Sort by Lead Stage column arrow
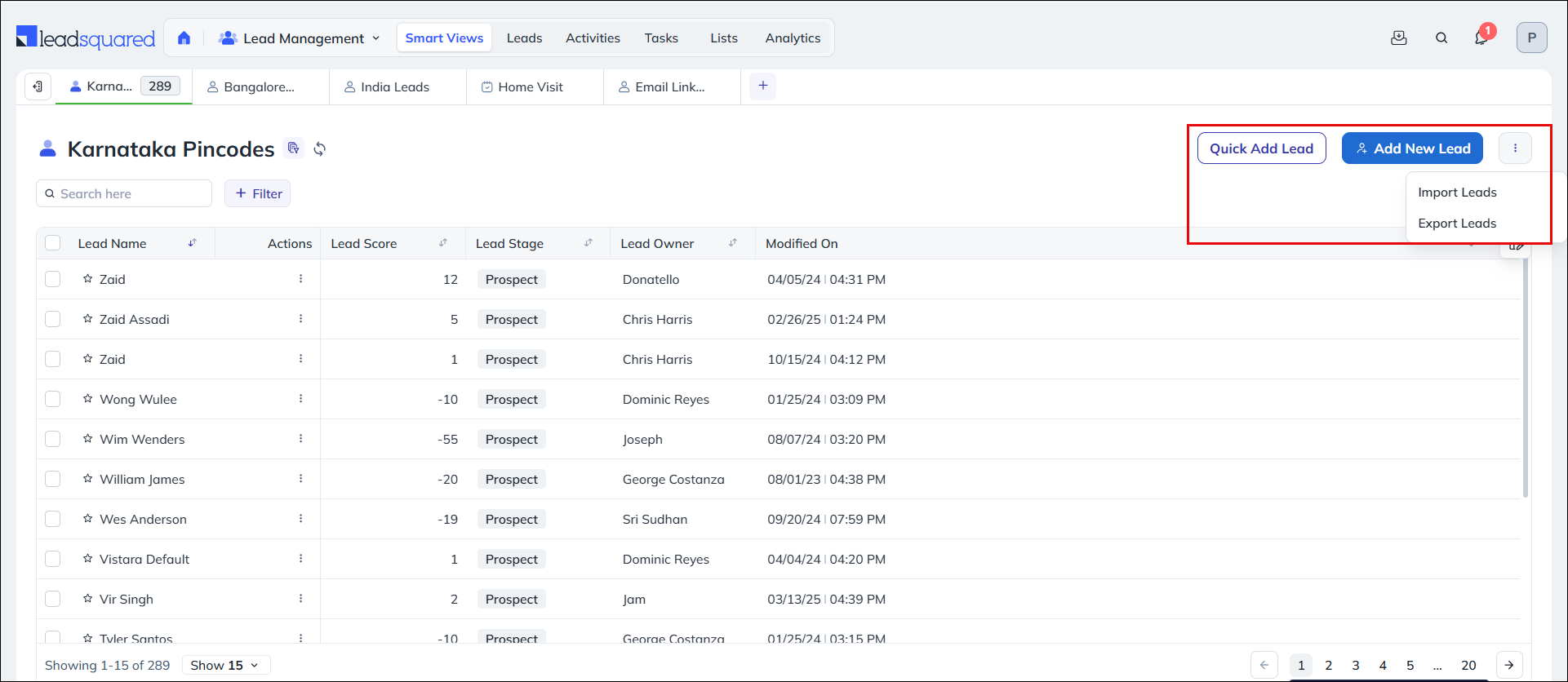The height and width of the screenshot is (682, 1568). (589, 243)
